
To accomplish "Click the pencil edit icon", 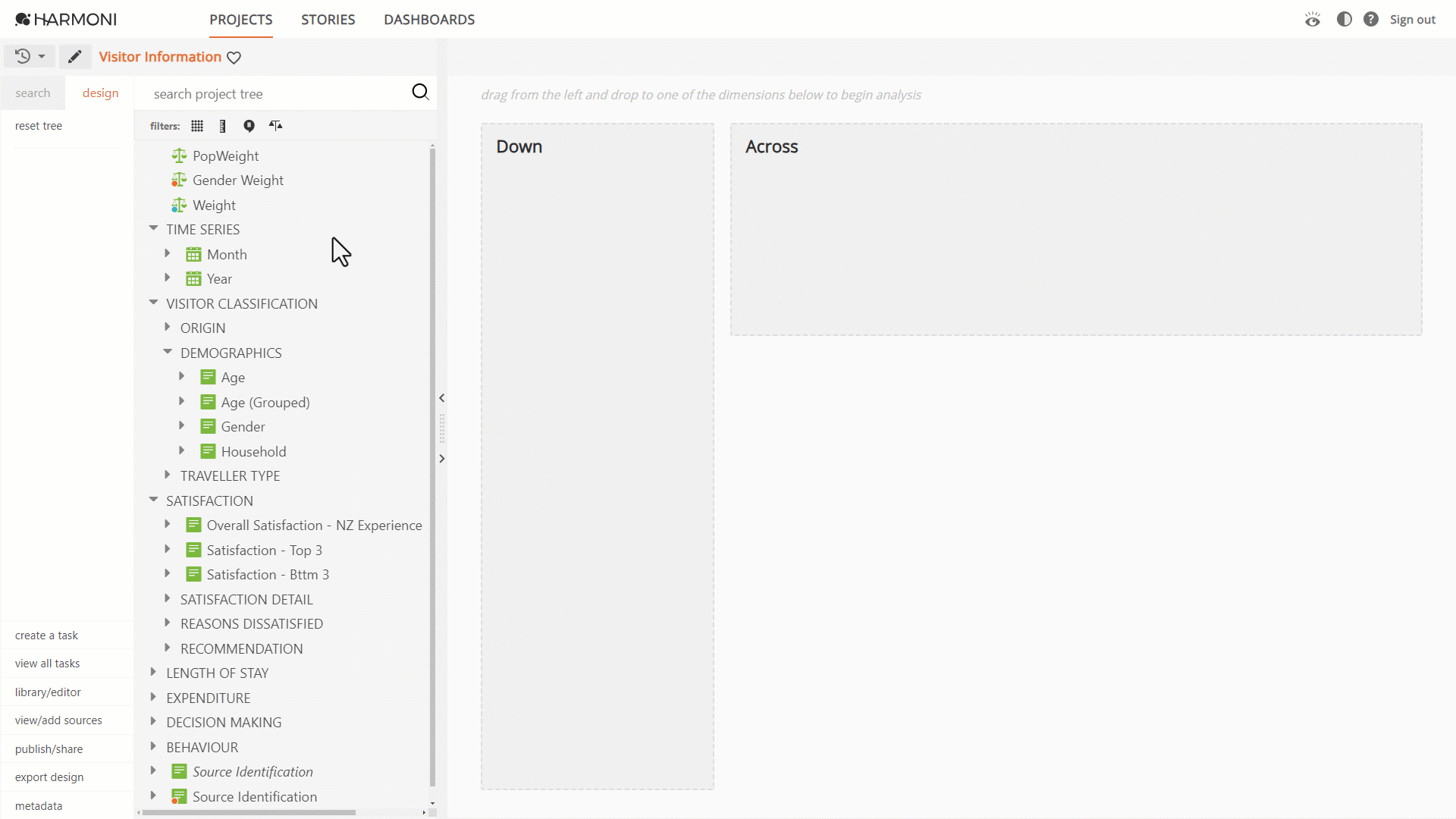I will tap(74, 57).
